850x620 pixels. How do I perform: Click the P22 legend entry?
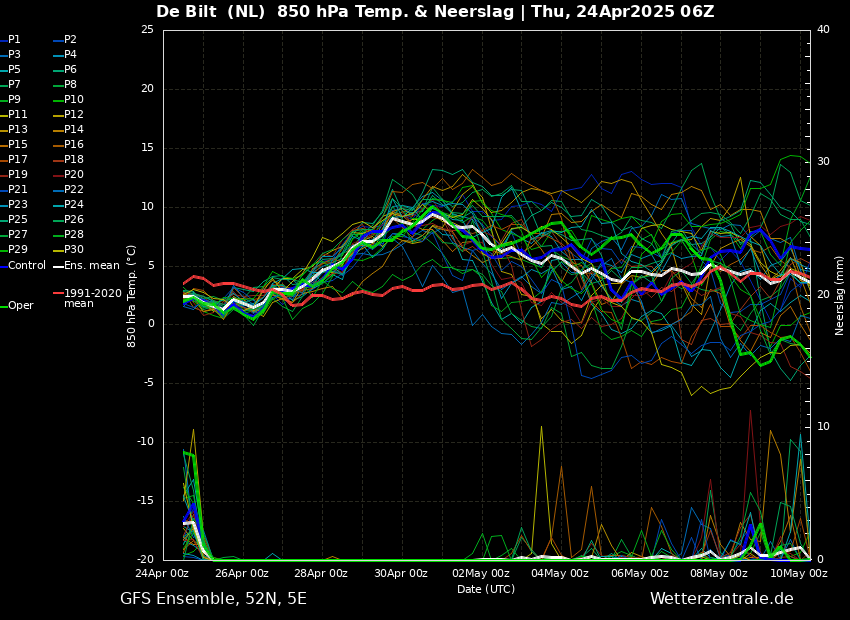[x=68, y=189]
